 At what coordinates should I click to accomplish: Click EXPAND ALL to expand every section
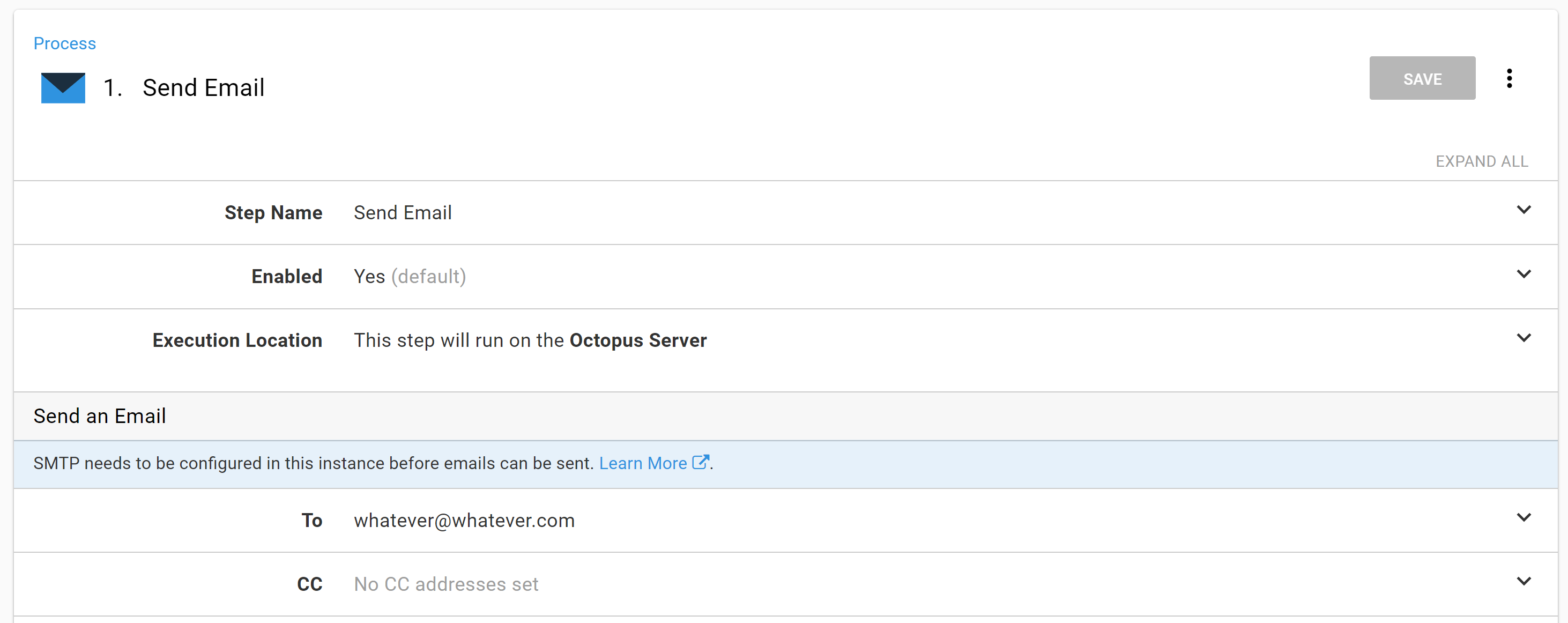(x=1482, y=161)
